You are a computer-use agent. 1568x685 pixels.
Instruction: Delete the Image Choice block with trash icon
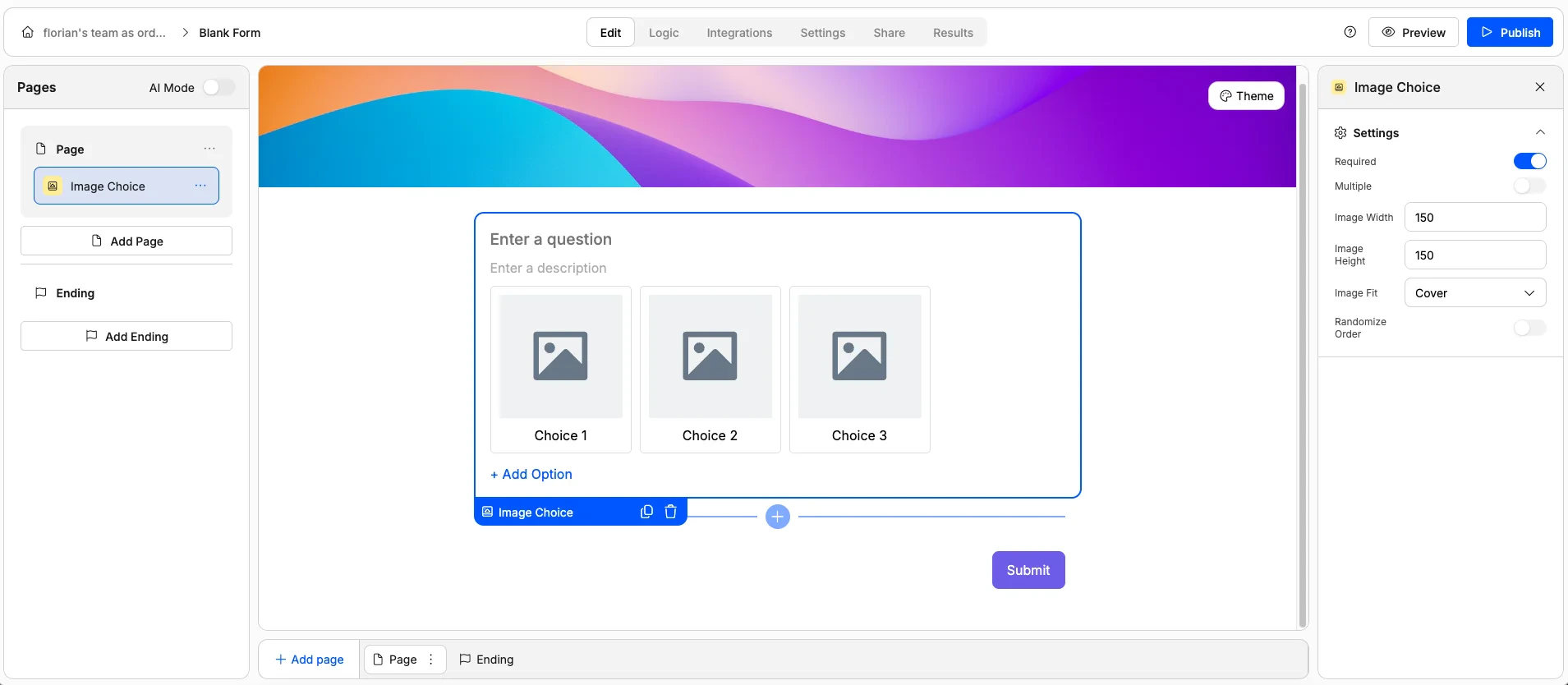tap(670, 512)
